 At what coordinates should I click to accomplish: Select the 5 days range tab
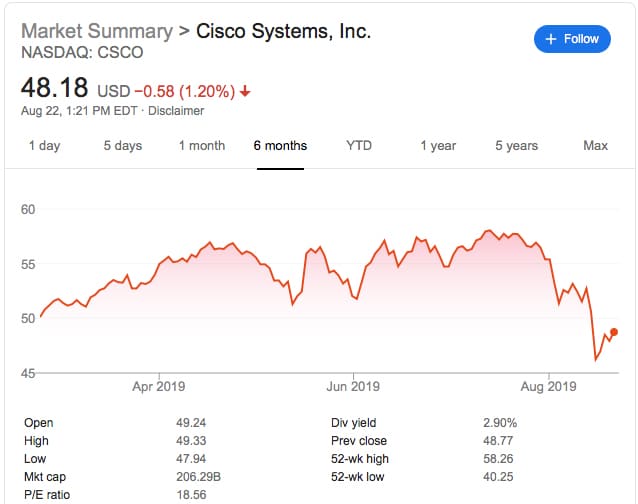(x=122, y=146)
